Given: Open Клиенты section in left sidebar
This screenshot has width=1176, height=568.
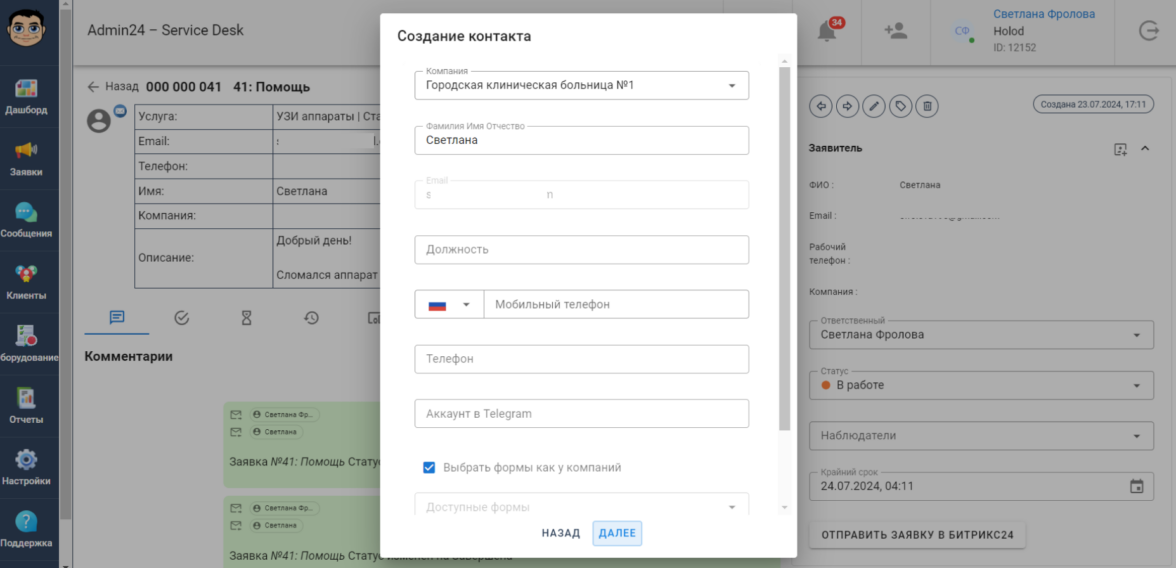Looking at the screenshot, I should 26,282.
